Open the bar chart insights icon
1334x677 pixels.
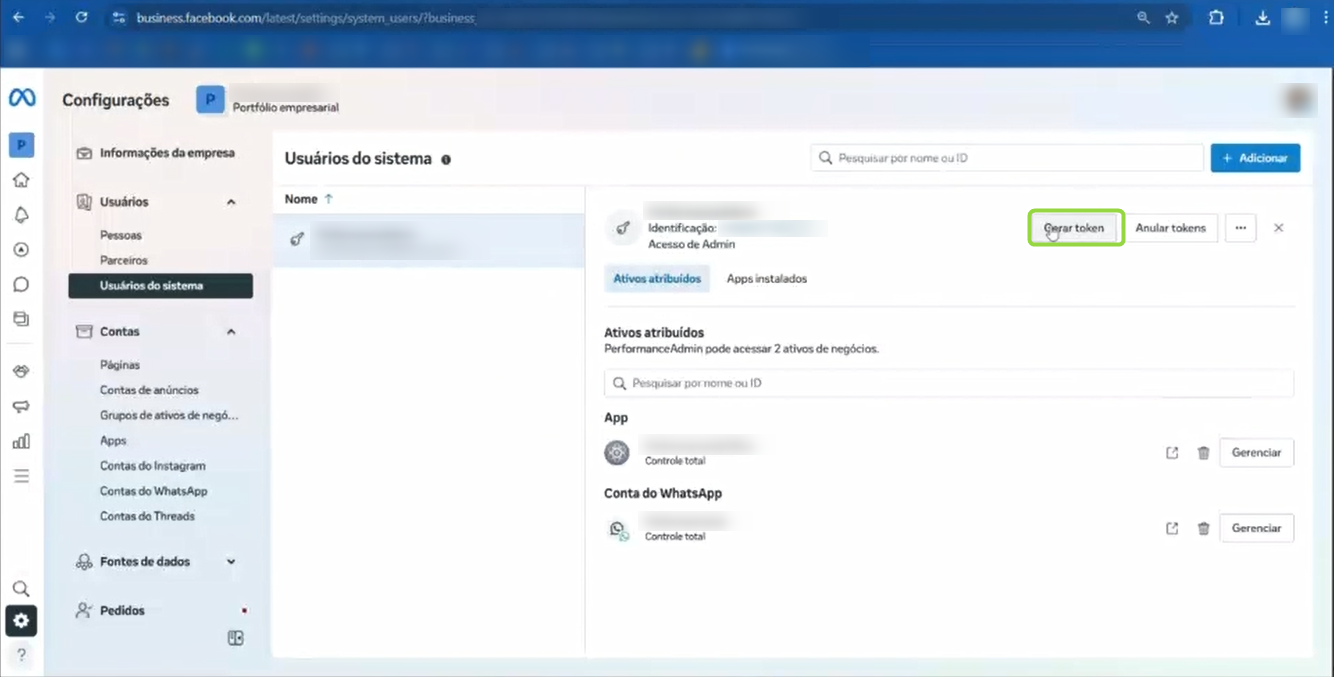click(21, 441)
